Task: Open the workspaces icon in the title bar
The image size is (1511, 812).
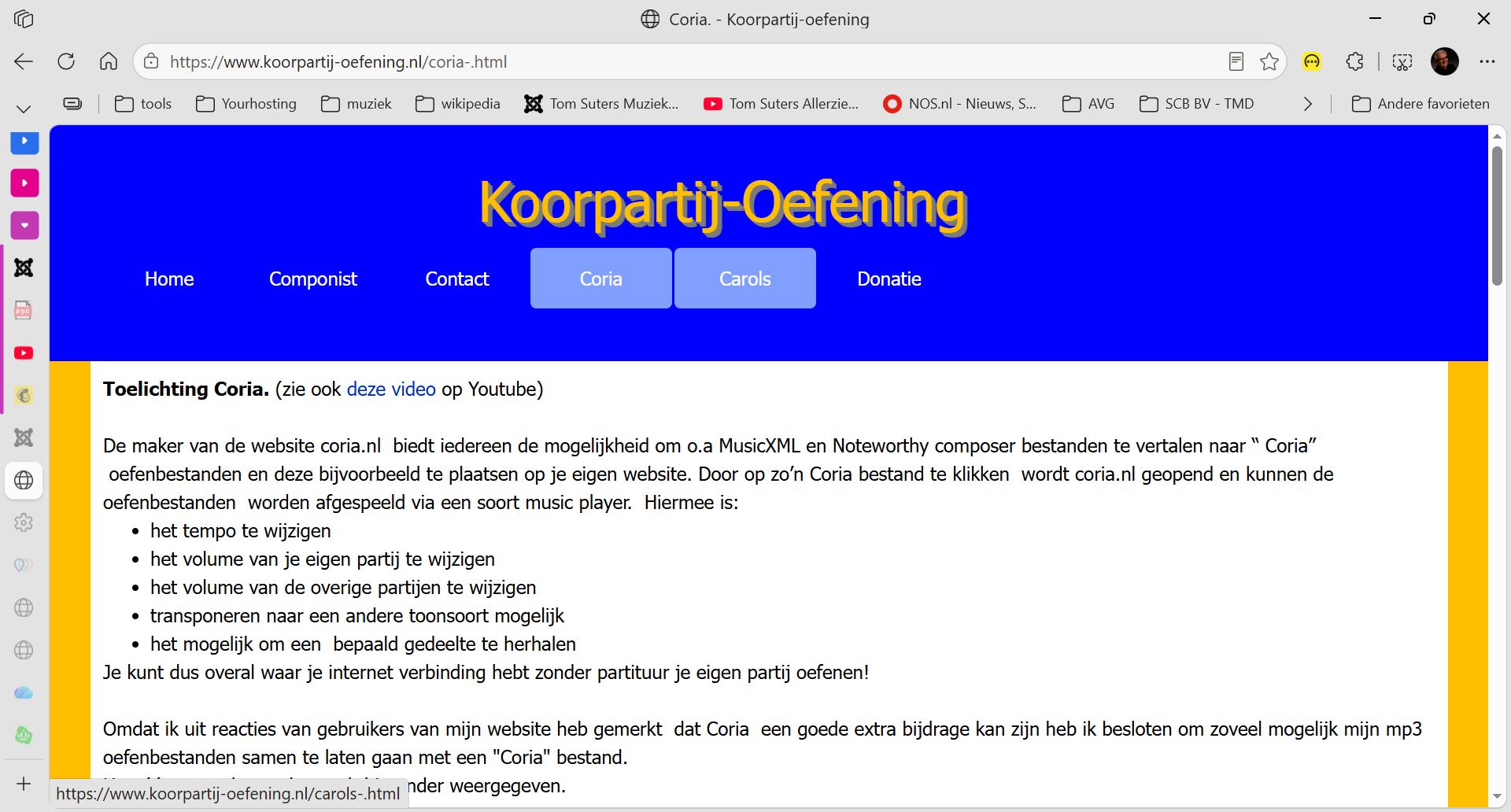Action: [24, 19]
